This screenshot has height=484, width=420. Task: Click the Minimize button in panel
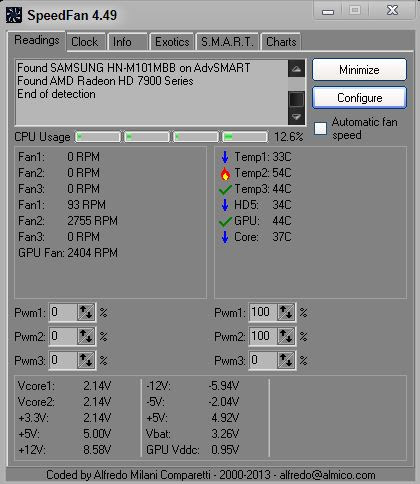pyautogui.click(x=360, y=70)
